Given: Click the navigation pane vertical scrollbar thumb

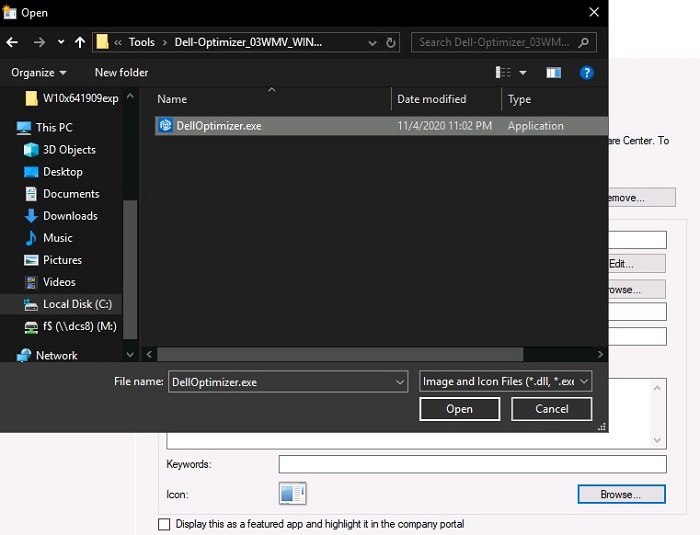Looking at the screenshot, I should pos(130,269).
